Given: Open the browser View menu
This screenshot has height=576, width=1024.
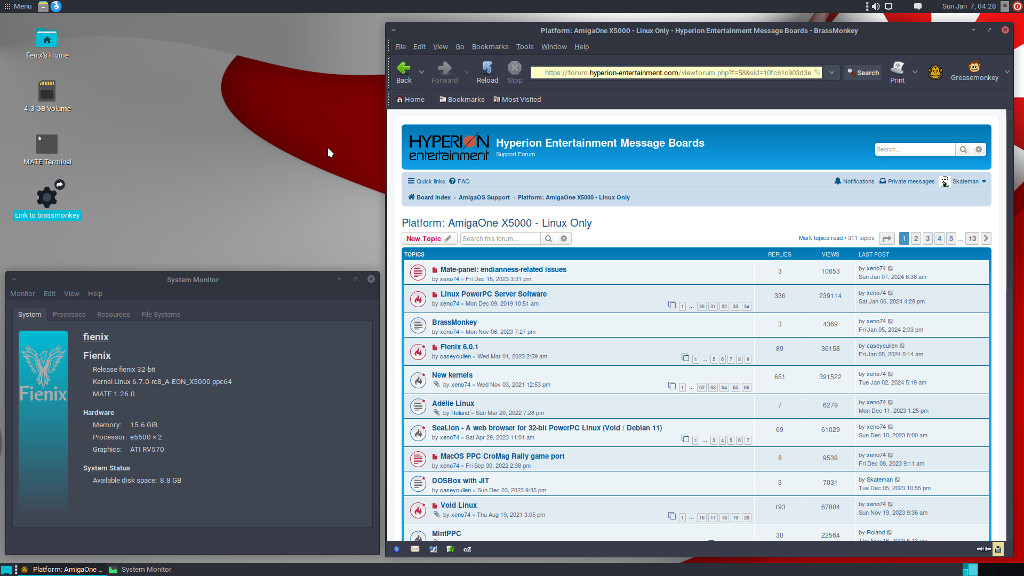Looking at the screenshot, I should (x=440, y=47).
